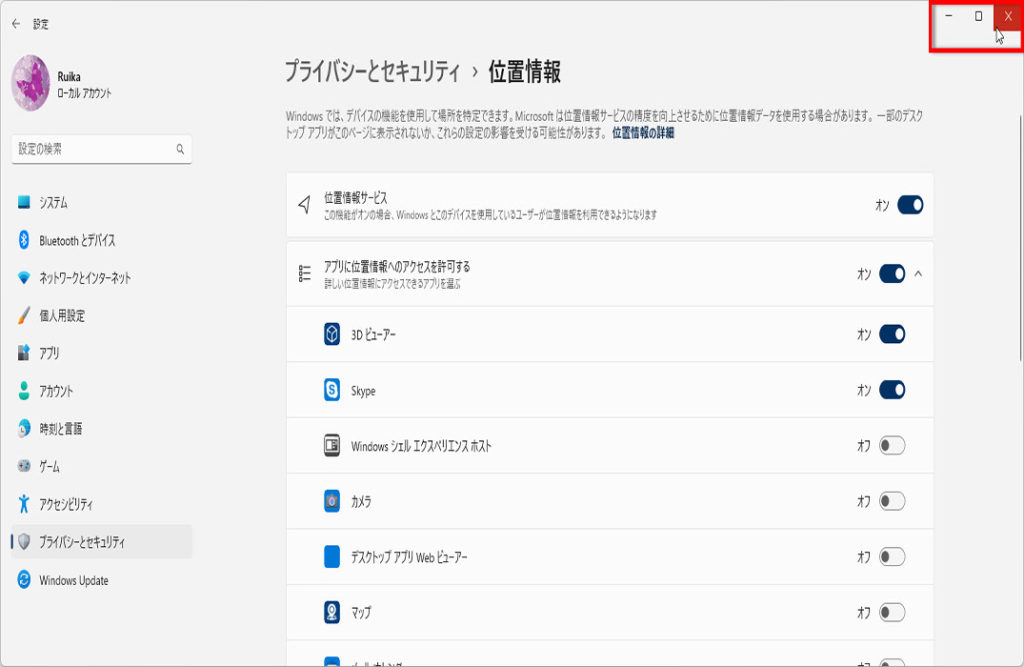The image size is (1024, 667).
Task: Disable location access for Skype
Action: click(892, 390)
